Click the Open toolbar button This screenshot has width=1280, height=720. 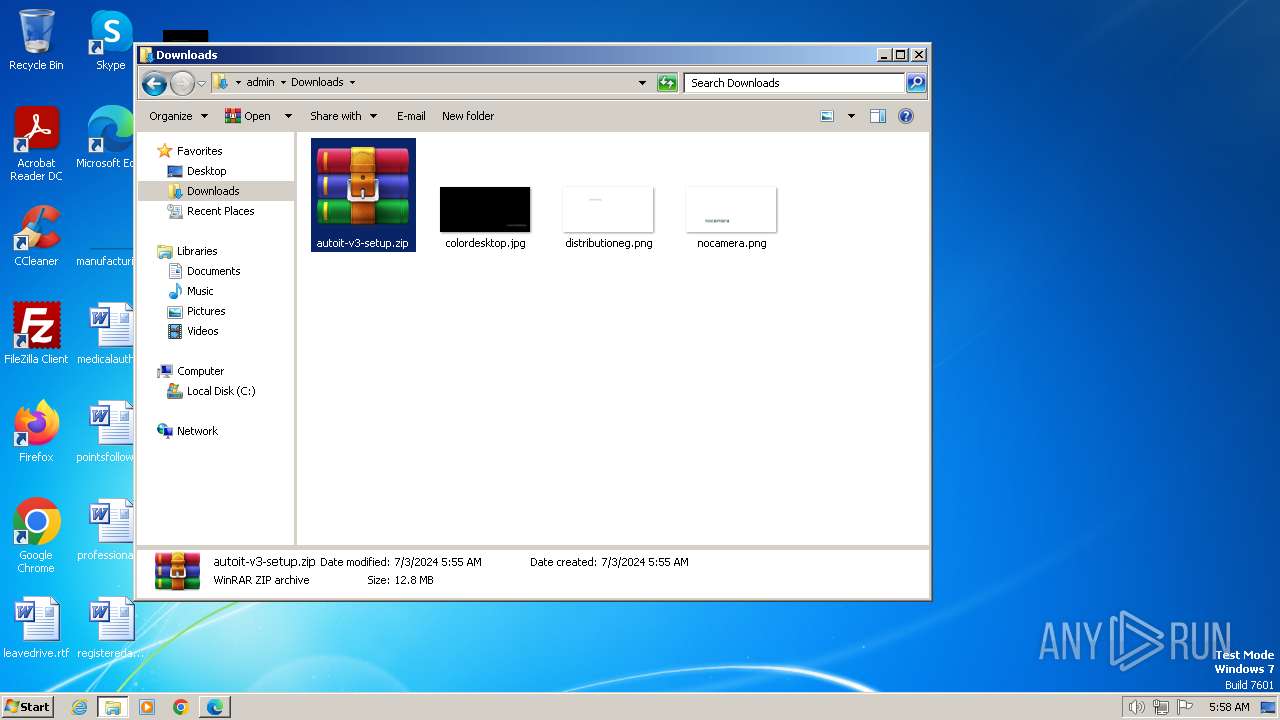248,116
